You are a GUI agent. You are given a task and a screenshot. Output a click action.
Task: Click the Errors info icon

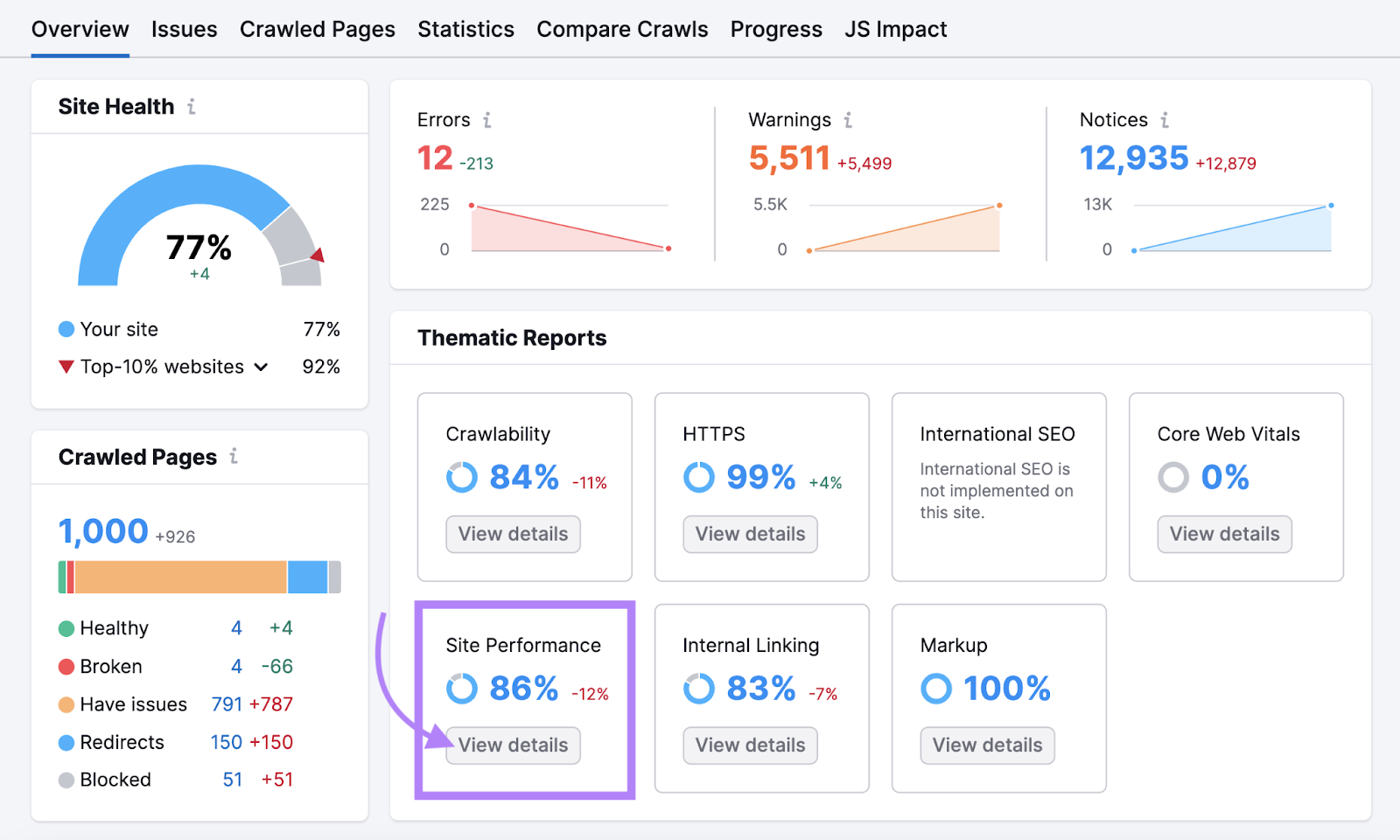[487, 120]
